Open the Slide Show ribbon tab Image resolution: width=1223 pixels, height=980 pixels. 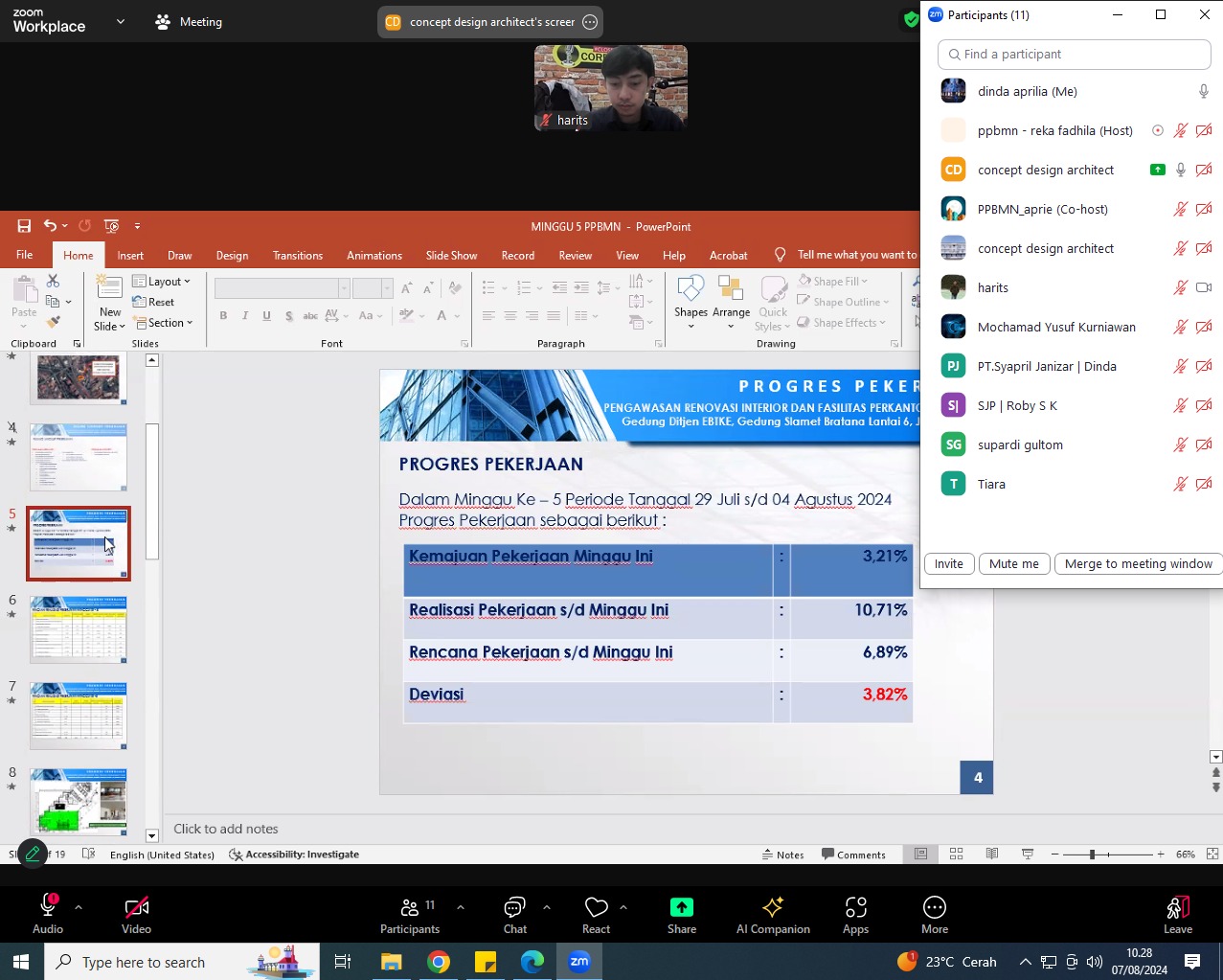[451, 256]
